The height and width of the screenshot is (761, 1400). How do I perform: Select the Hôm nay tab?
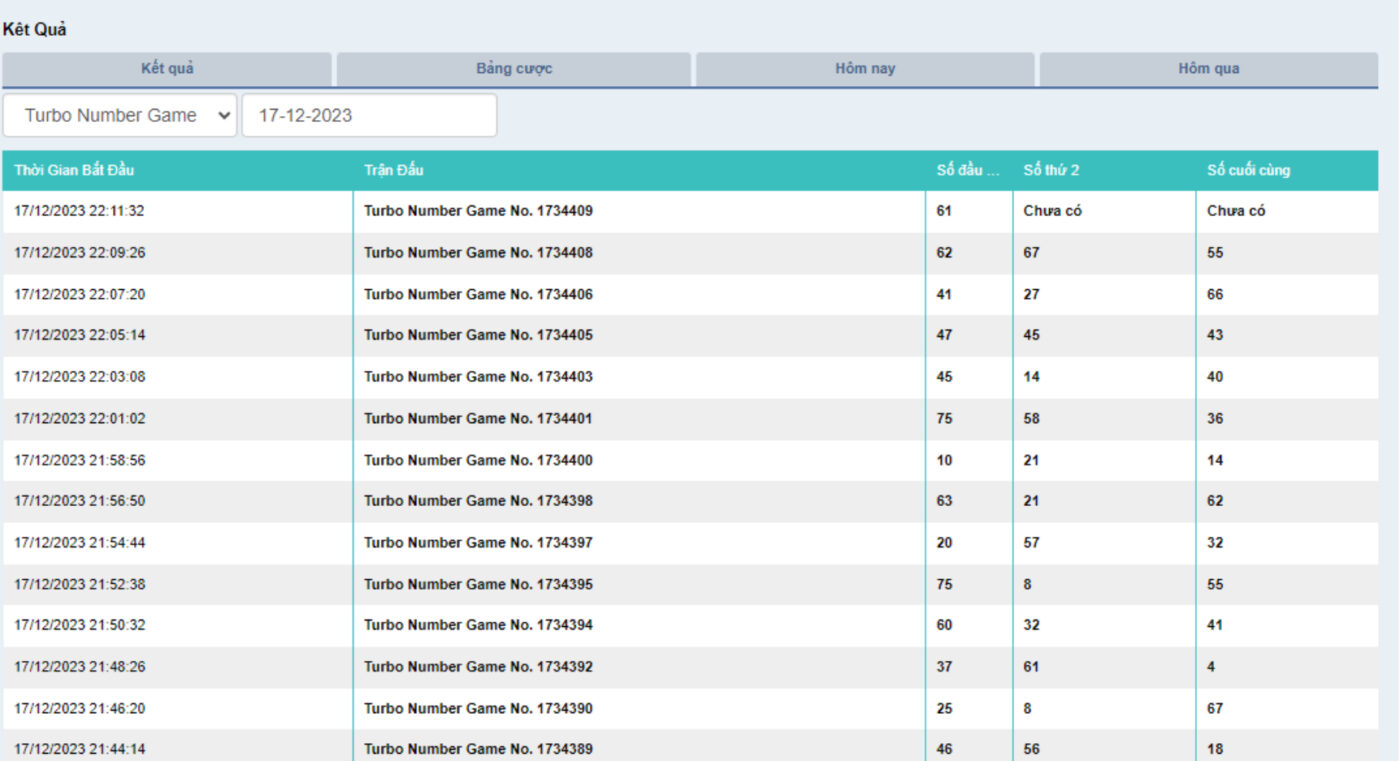point(865,69)
